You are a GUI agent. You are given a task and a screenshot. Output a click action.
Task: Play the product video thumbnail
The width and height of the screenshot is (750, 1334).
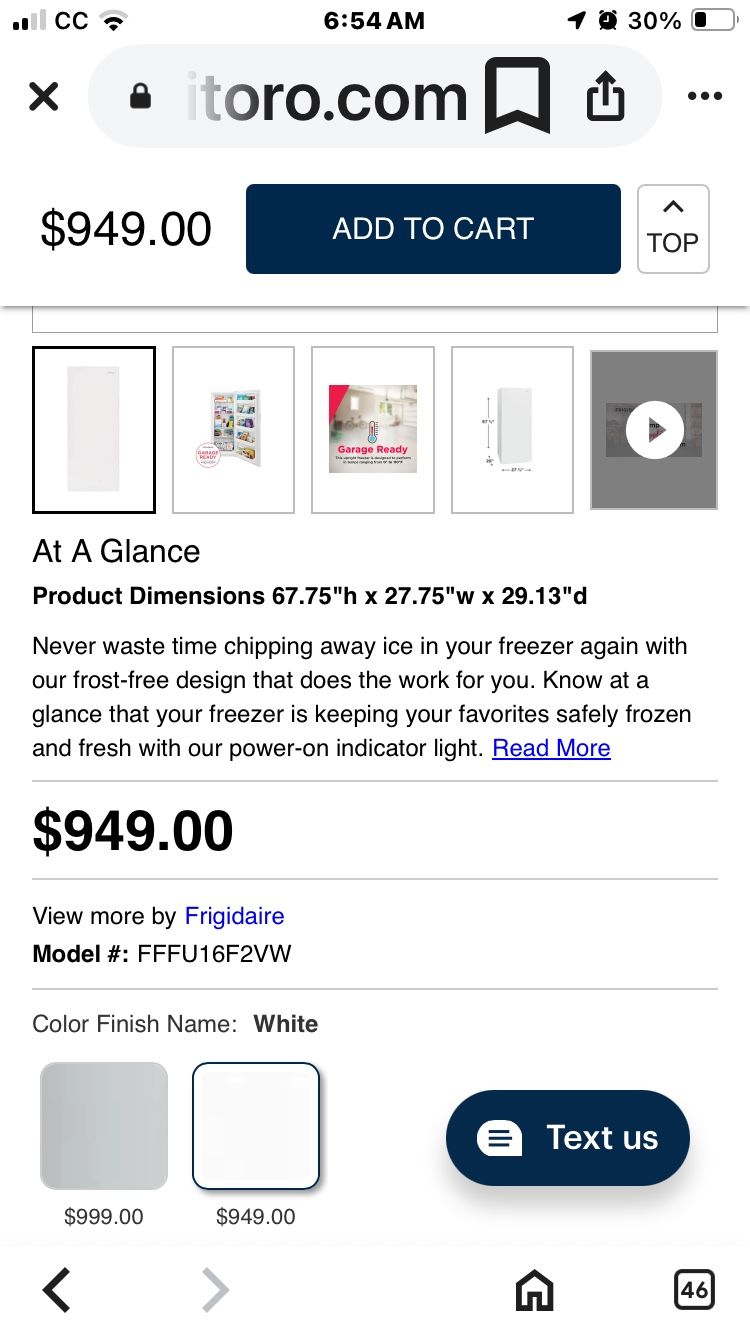[x=654, y=430]
